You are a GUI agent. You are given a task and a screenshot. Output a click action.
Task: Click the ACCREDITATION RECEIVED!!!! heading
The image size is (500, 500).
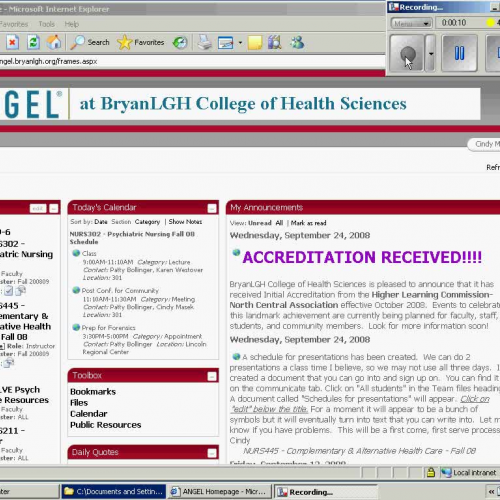coord(362,257)
